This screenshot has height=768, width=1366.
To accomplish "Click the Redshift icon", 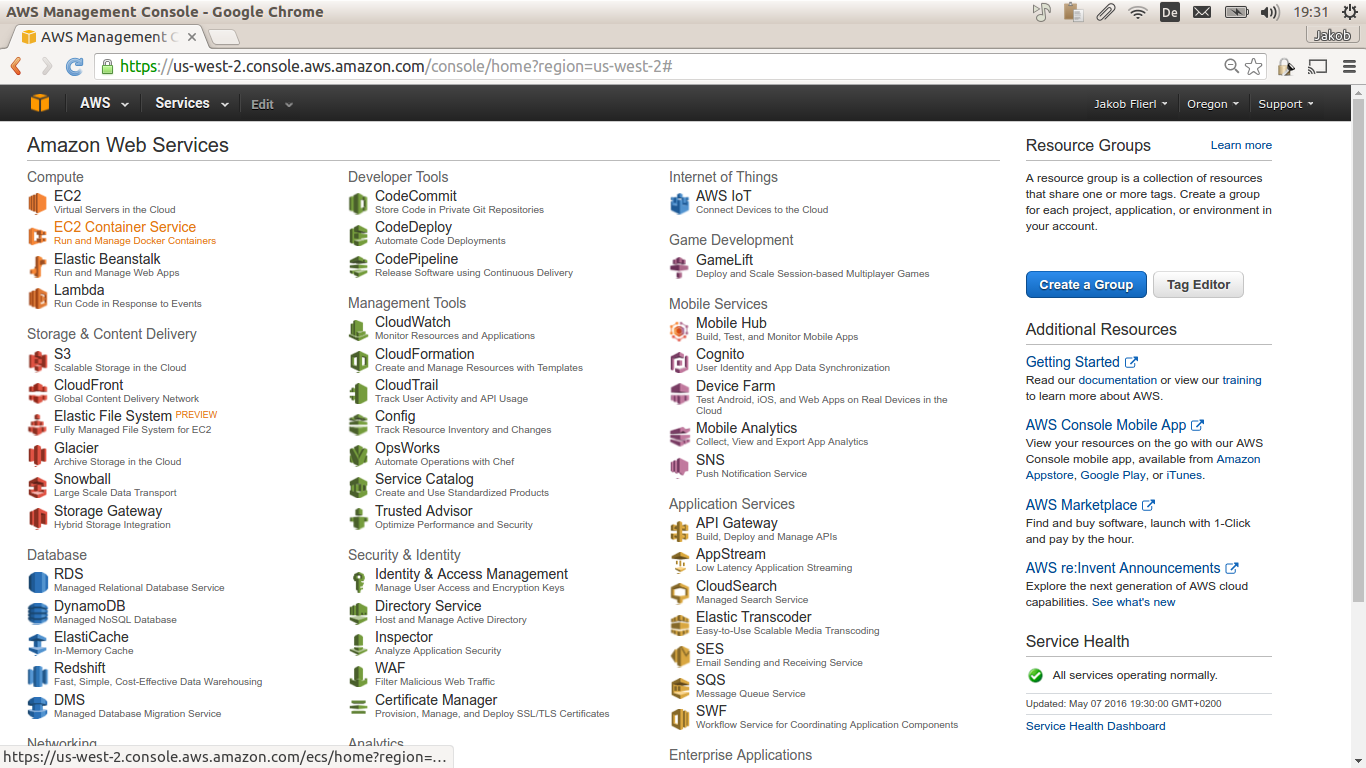I will coord(37,675).
